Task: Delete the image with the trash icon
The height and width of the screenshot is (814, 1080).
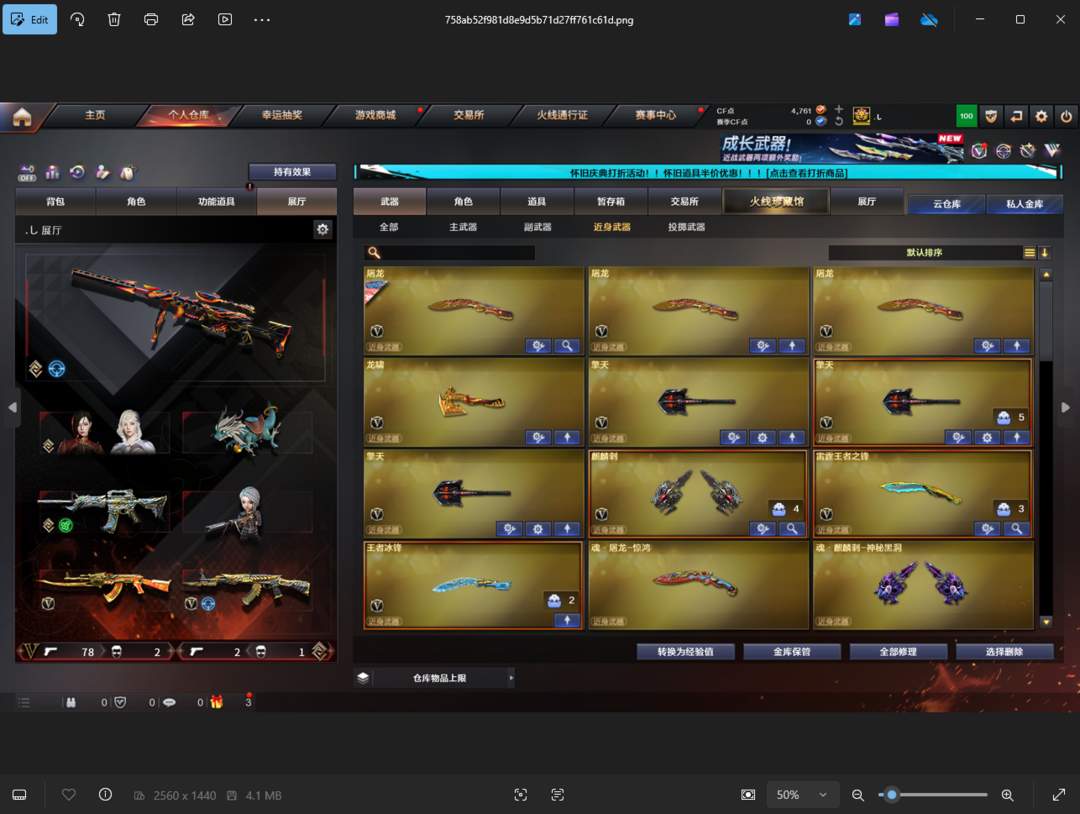Action: pos(114,19)
